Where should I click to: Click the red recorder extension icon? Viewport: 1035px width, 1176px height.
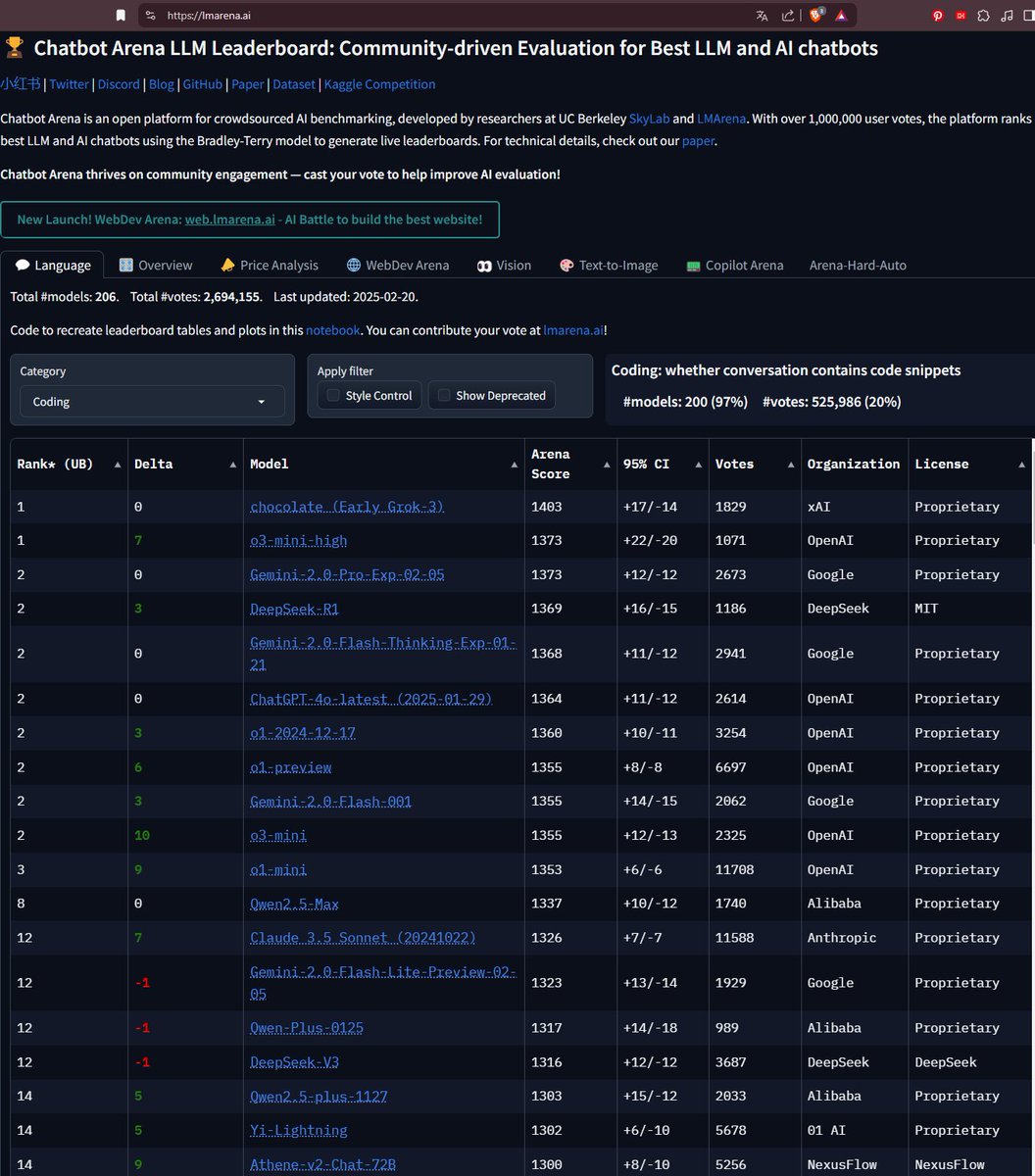tap(961, 16)
